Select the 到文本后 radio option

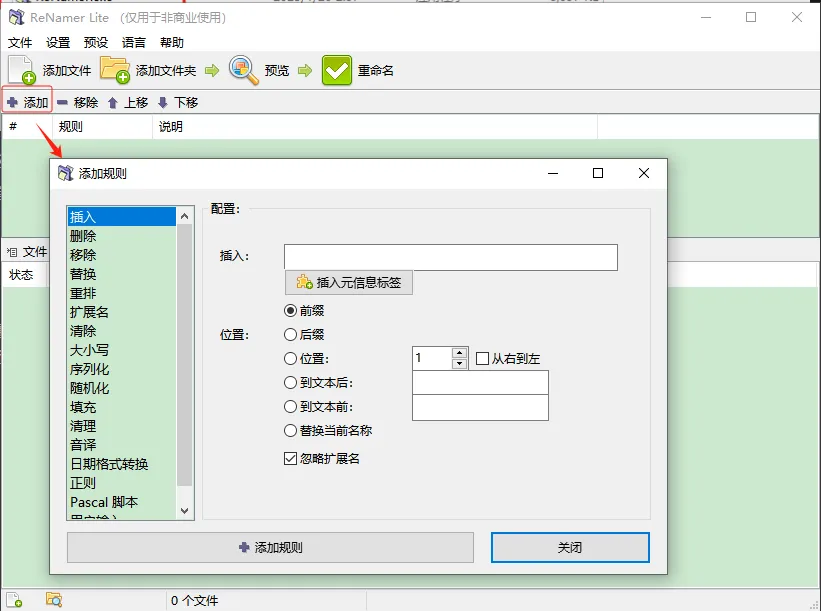tap(290, 382)
